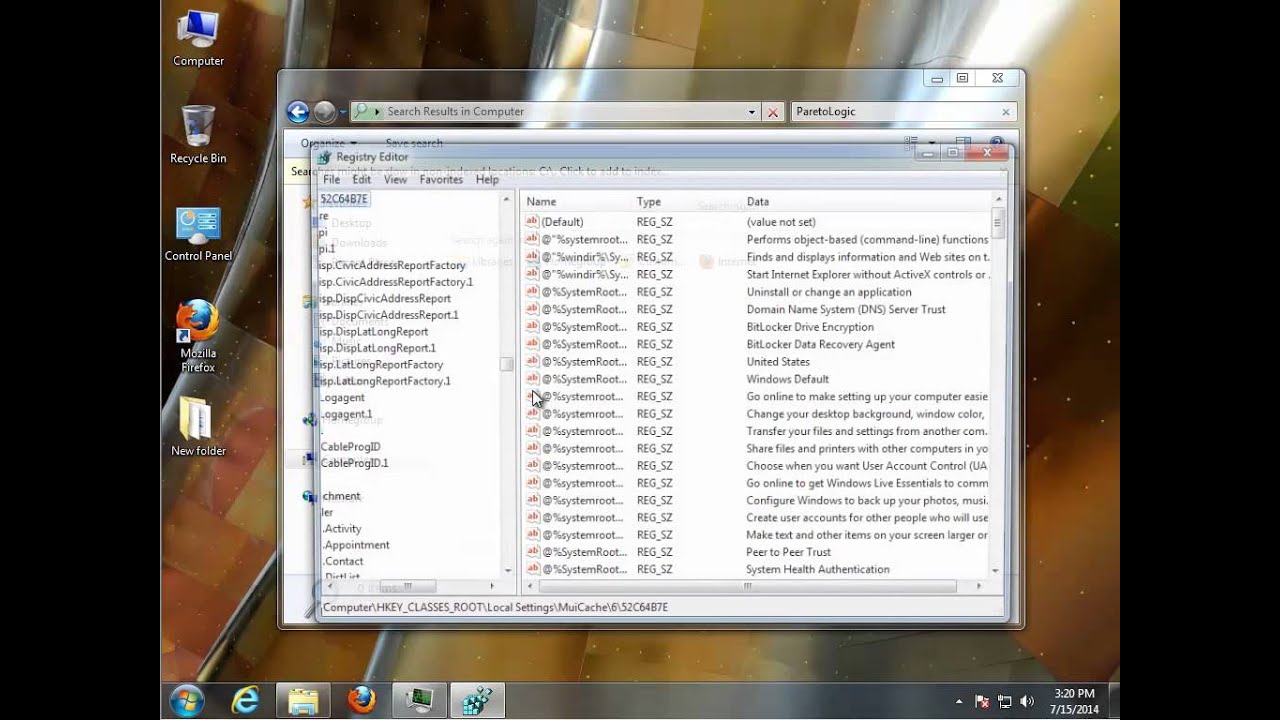The image size is (1280, 720).
Task: Click the network tray icon
Action: click(1005, 701)
